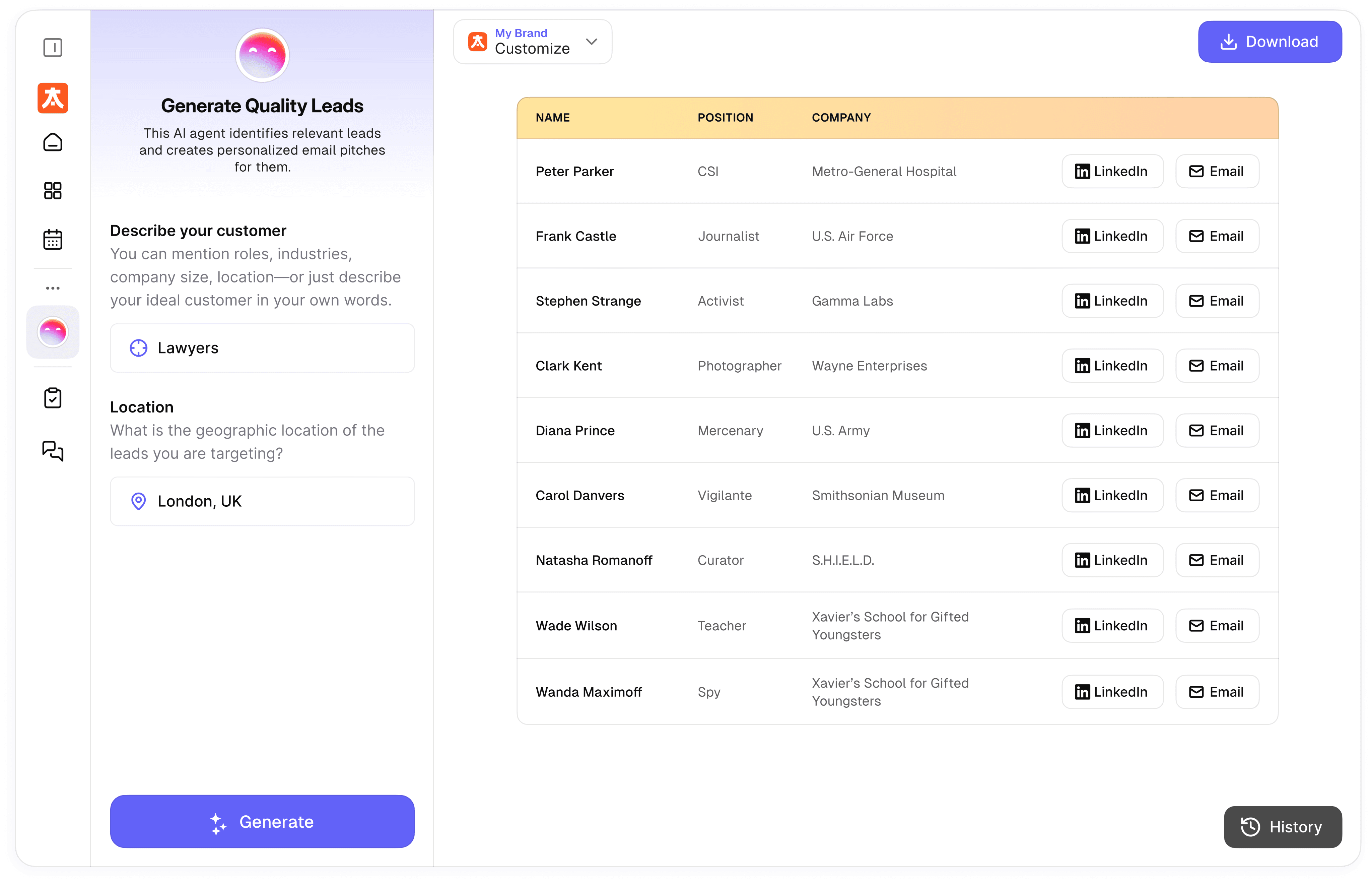The width and height of the screenshot is (1372, 883).
Task: Click the target icon in customer field
Action: click(x=138, y=348)
